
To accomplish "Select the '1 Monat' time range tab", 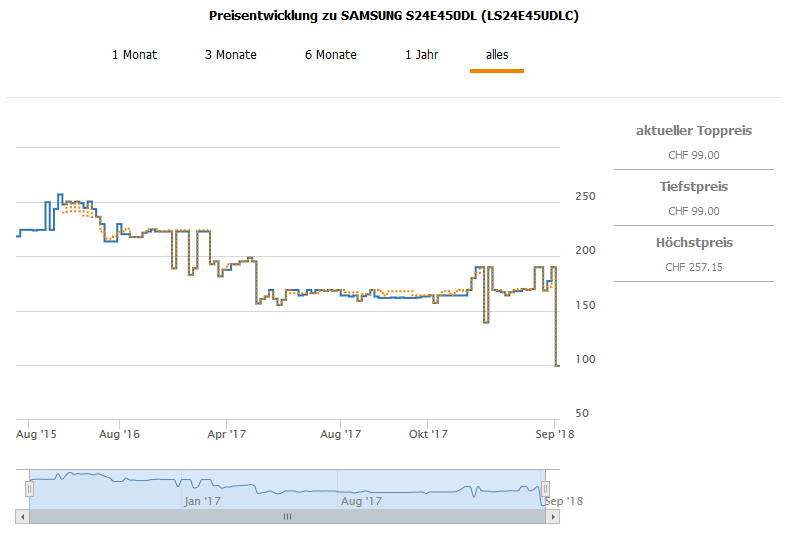I will click(x=134, y=55).
